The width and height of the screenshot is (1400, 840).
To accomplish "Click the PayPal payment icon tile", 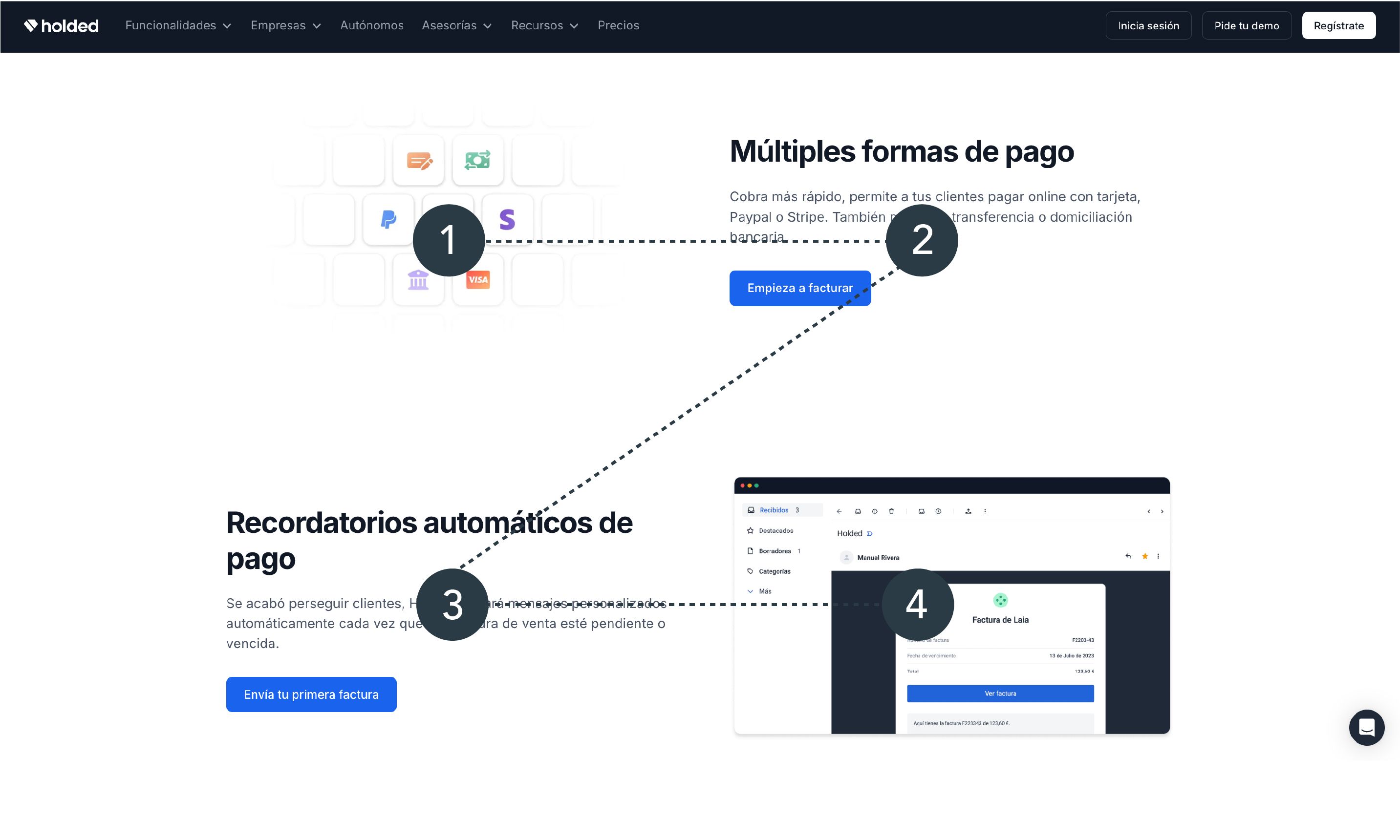I will point(388,219).
